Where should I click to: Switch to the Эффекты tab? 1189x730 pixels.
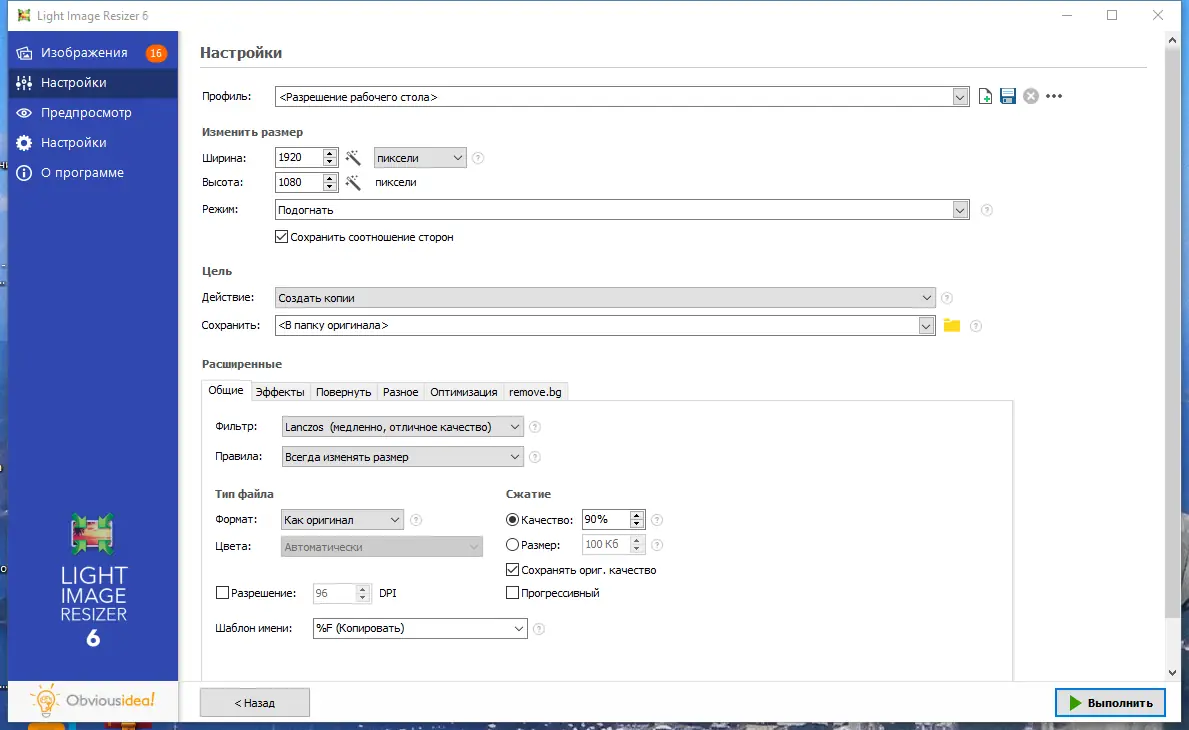(x=280, y=392)
